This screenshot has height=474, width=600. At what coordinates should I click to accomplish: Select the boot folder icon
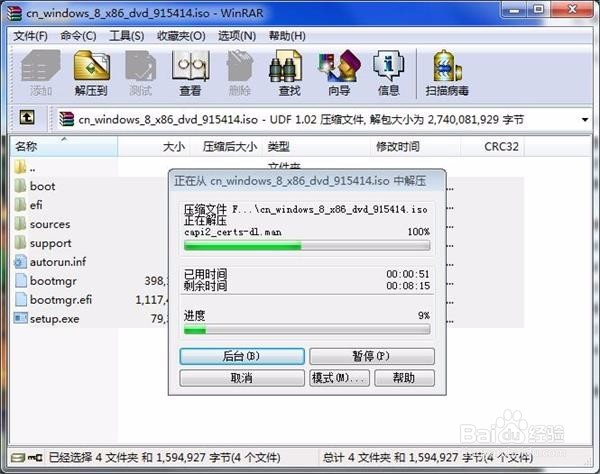point(20,186)
